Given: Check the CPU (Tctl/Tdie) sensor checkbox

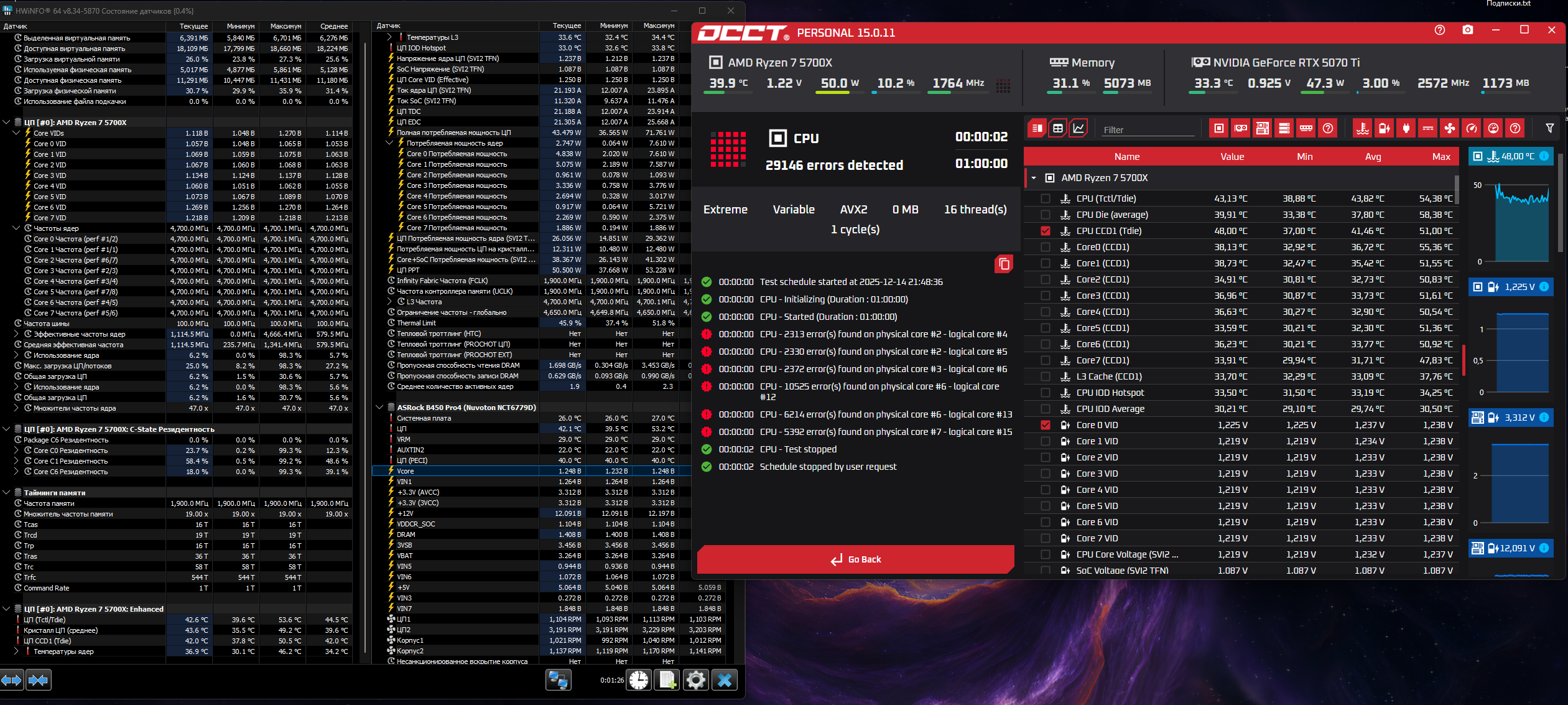Looking at the screenshot, I should click(x=1046, y=198).
